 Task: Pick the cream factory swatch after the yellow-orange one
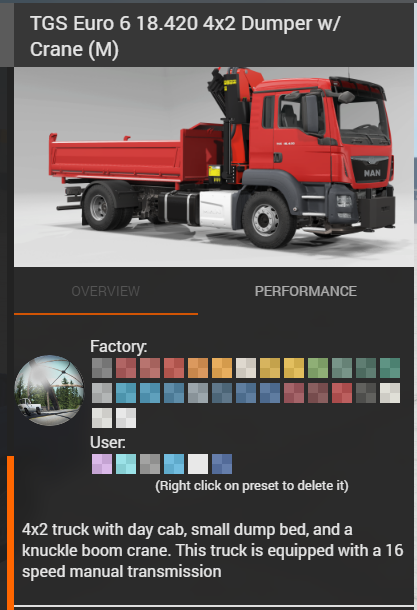click(x=246, y=368)
